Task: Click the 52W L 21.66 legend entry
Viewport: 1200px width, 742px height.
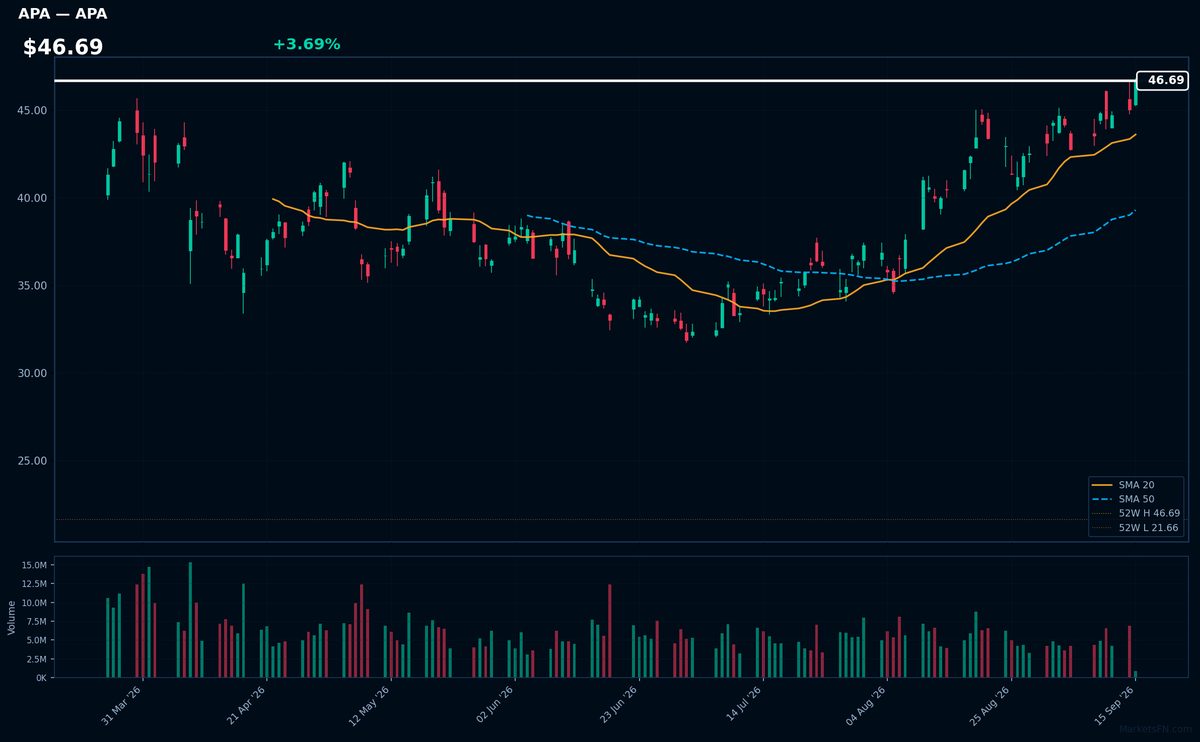Action: 1136,527
